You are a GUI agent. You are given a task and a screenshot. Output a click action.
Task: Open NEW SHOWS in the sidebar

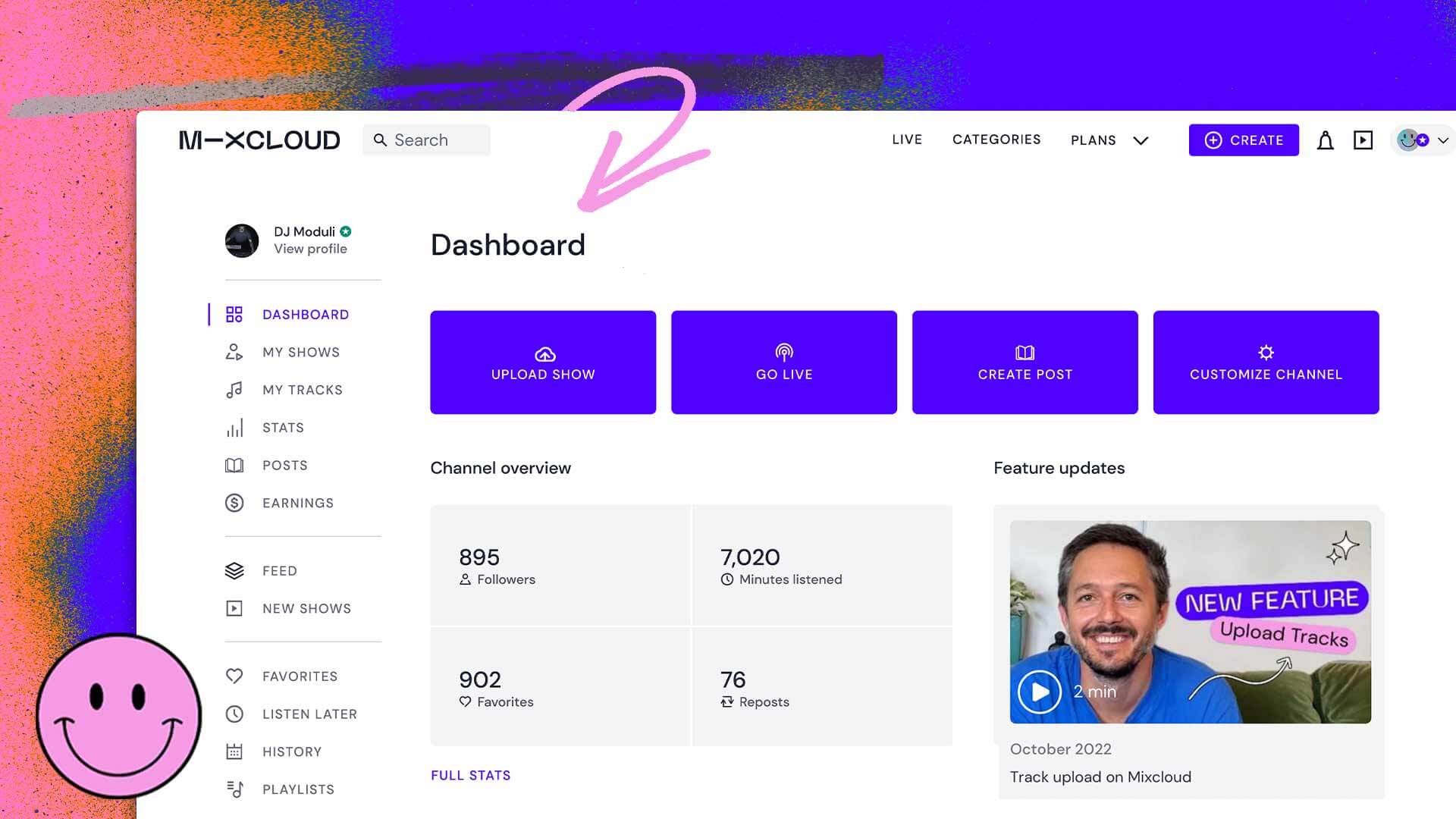point(307,609)
